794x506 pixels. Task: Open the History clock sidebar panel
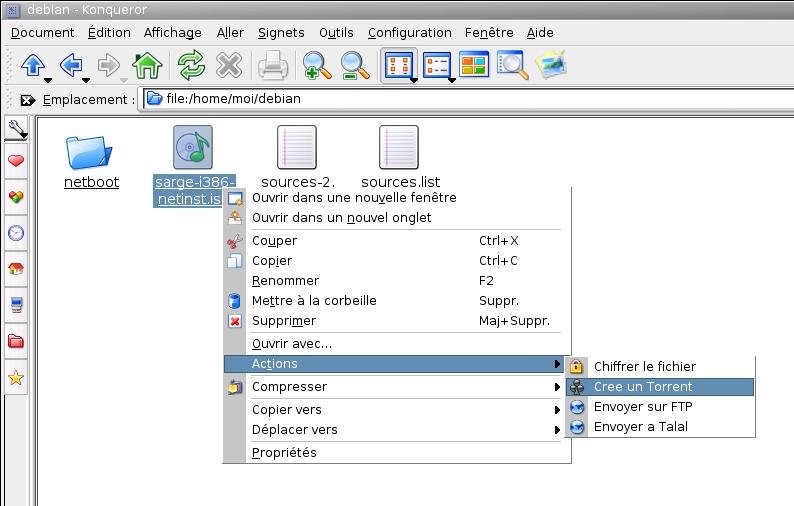point(16,233)
